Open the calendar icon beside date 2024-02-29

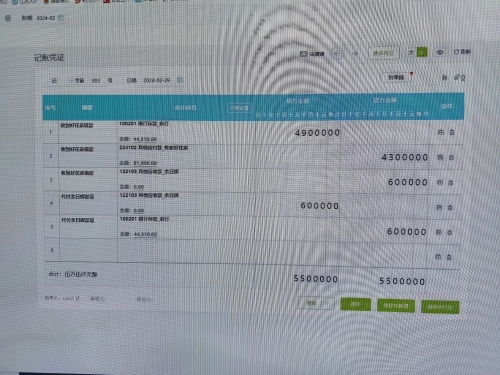coord(180,80)
